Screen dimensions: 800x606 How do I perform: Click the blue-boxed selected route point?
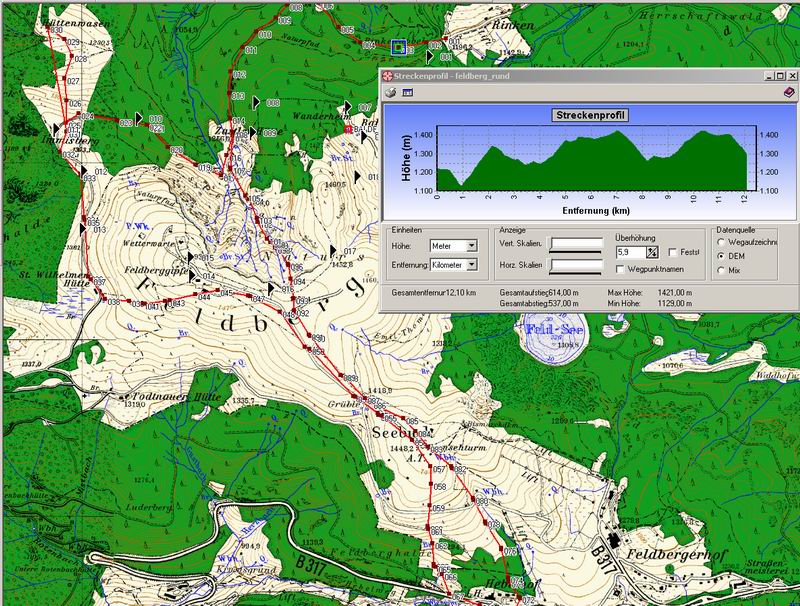399,47
